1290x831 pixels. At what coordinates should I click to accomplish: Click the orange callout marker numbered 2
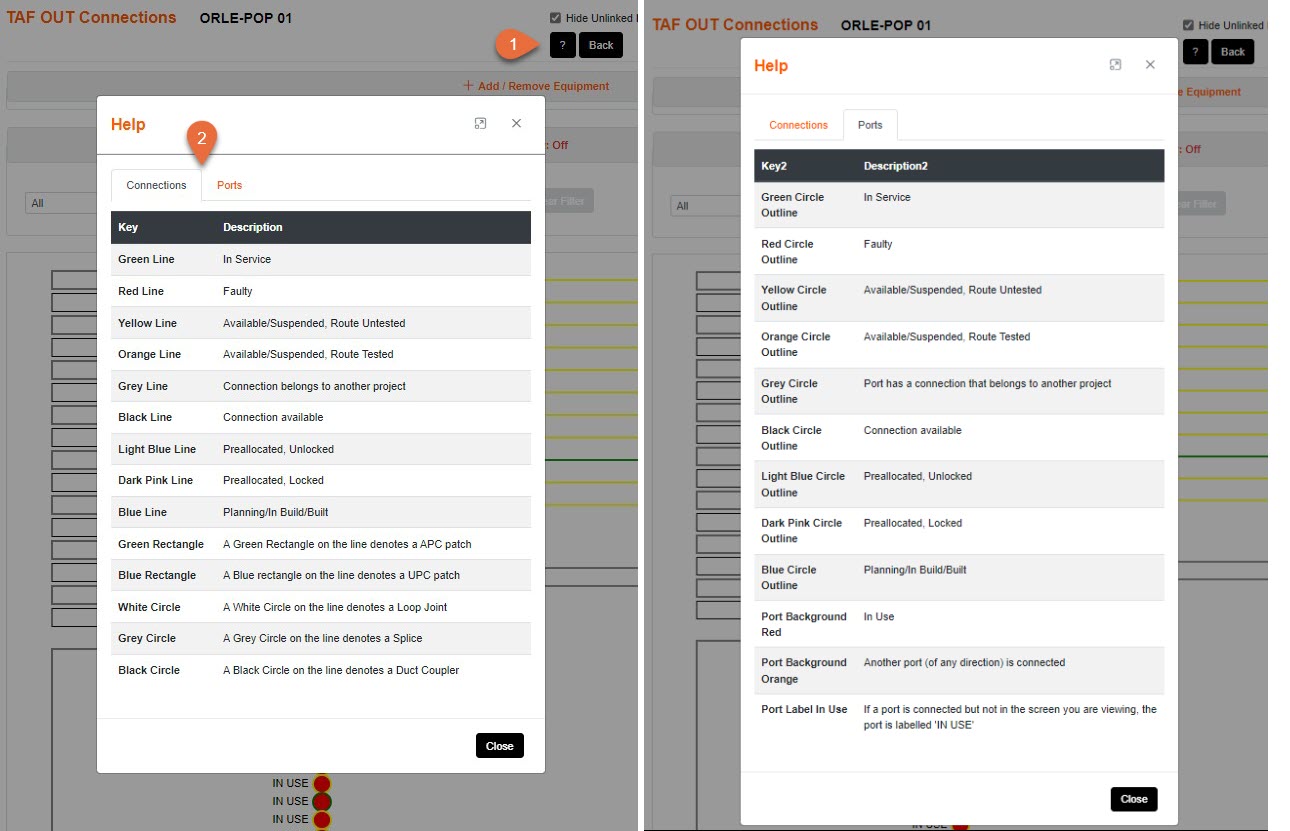tap(202, 139)
